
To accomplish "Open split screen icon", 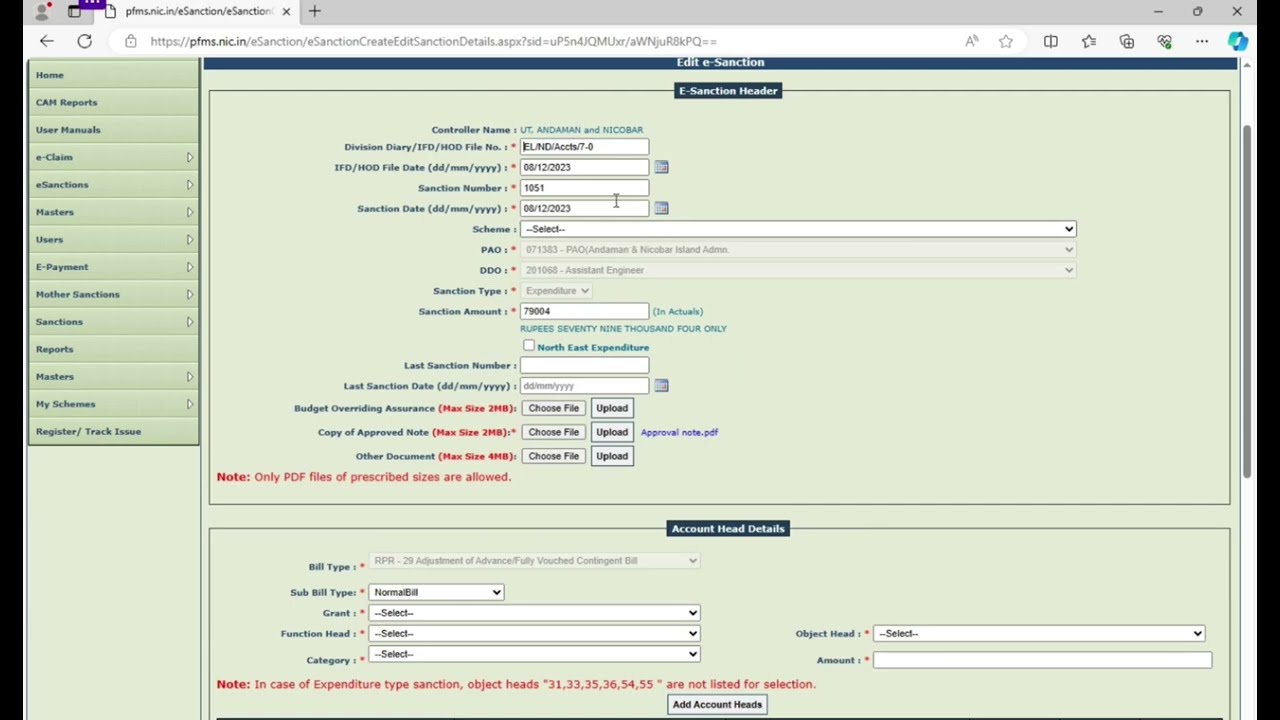I will click(x=1051, y=41).
